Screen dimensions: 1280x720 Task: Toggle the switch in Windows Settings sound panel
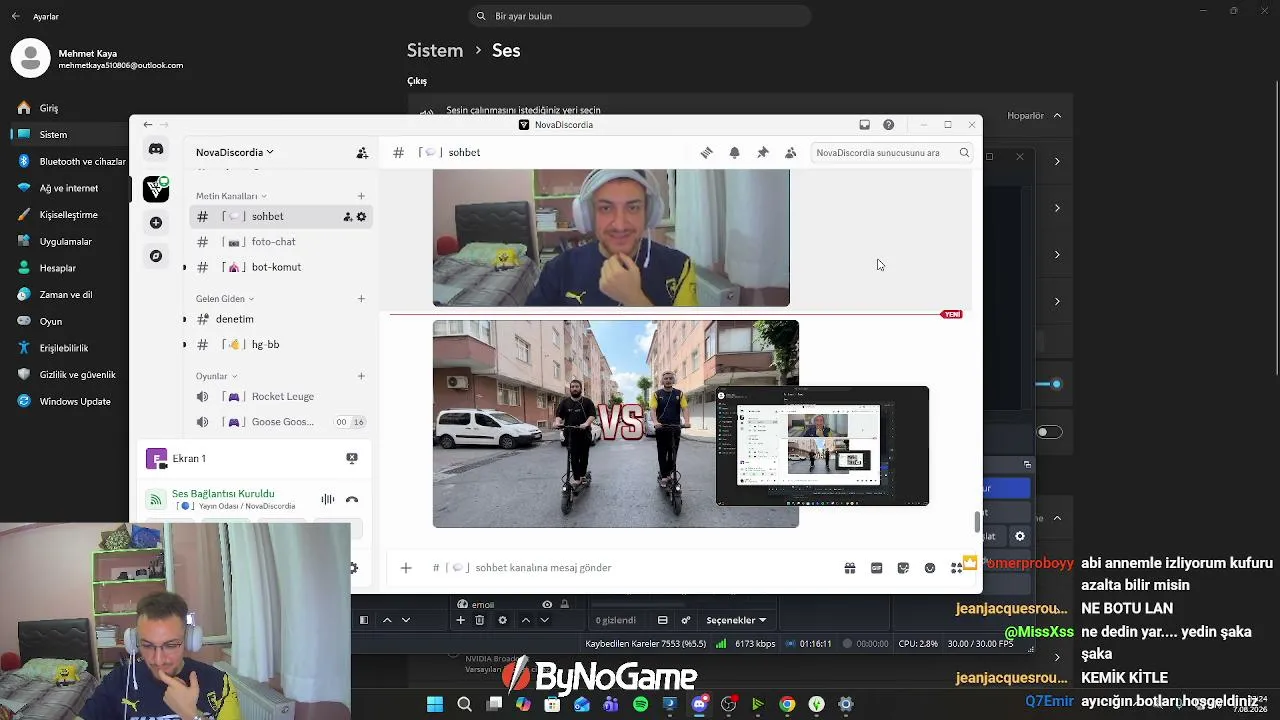point(1049,432)
